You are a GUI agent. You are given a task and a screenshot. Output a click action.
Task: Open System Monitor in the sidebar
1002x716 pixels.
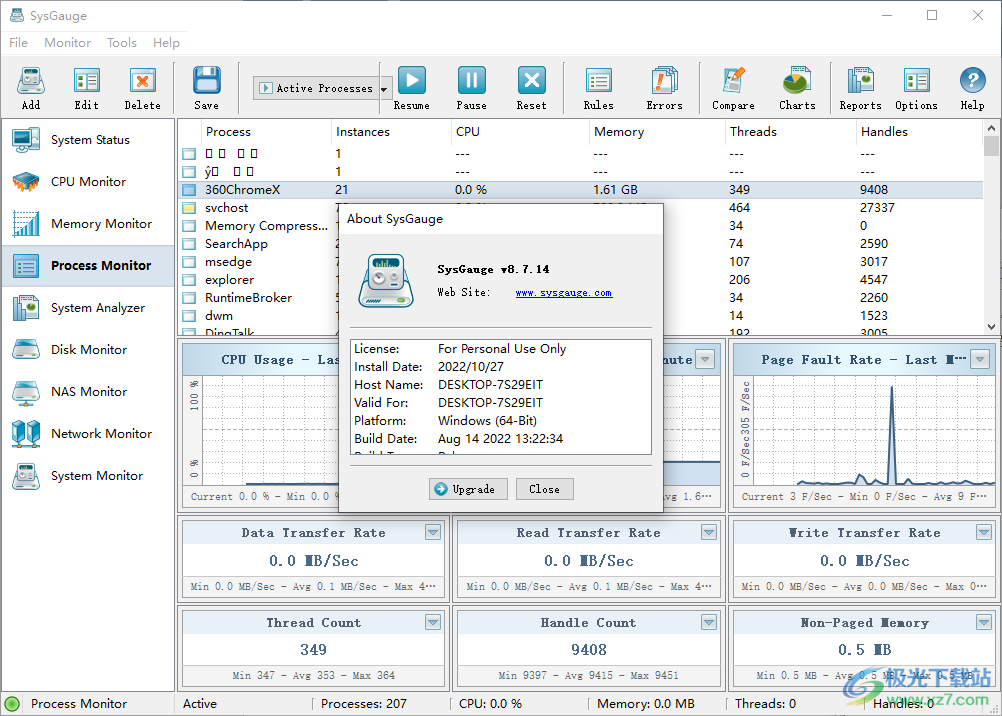point(88,476)
